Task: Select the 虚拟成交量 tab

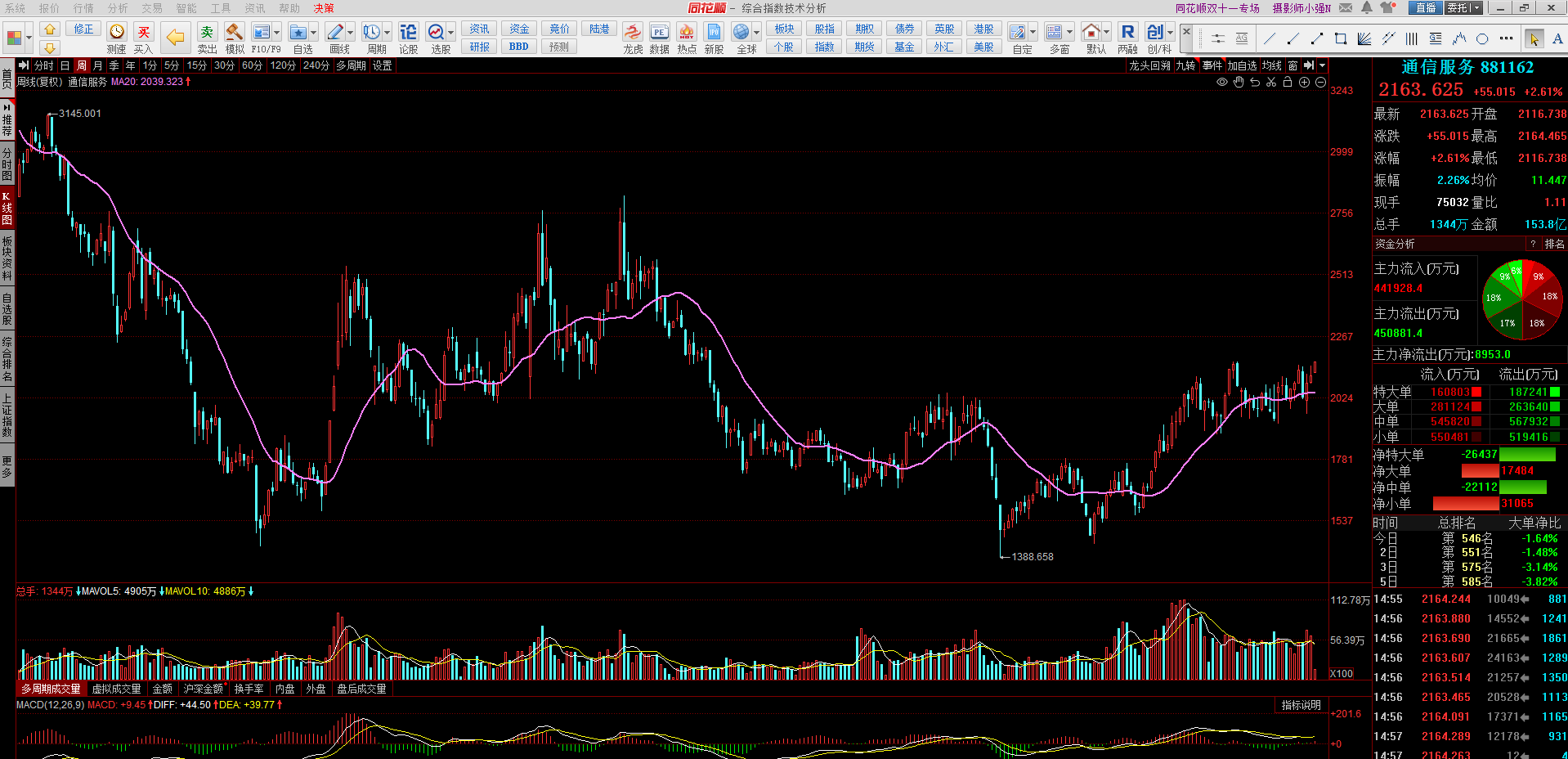Action: 116,689
